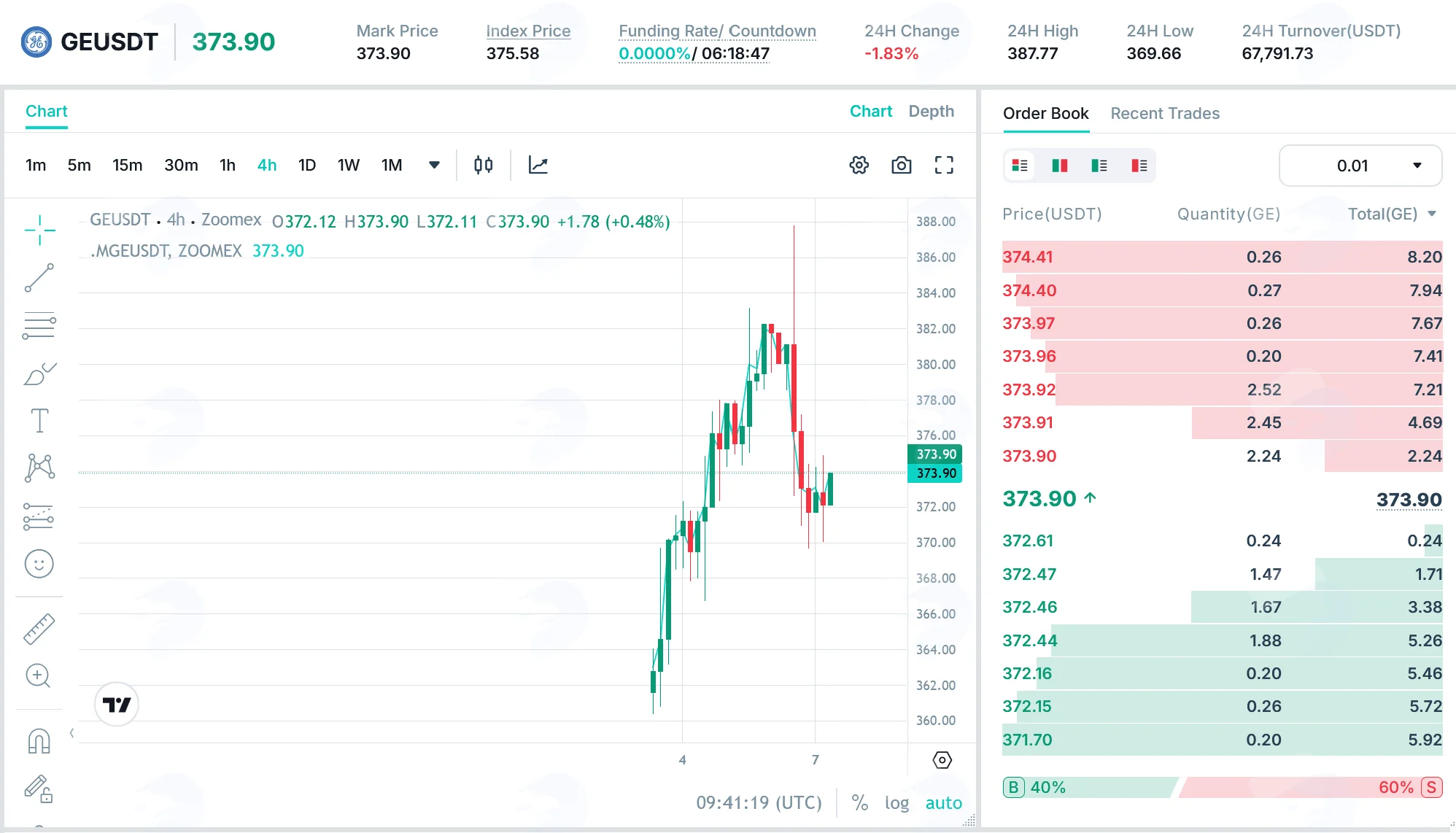
Task: Choose the brush drawing tool
Action: (39, 373)
